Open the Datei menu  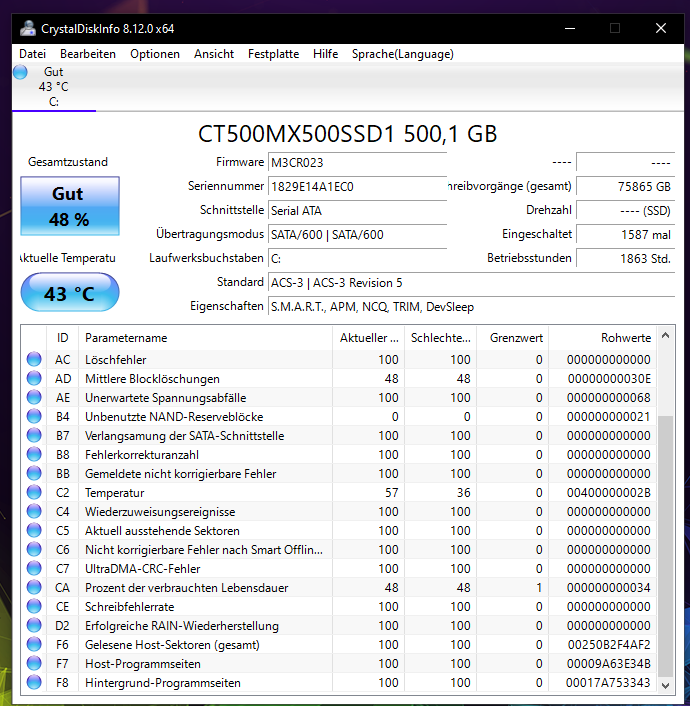pos(32,54)
